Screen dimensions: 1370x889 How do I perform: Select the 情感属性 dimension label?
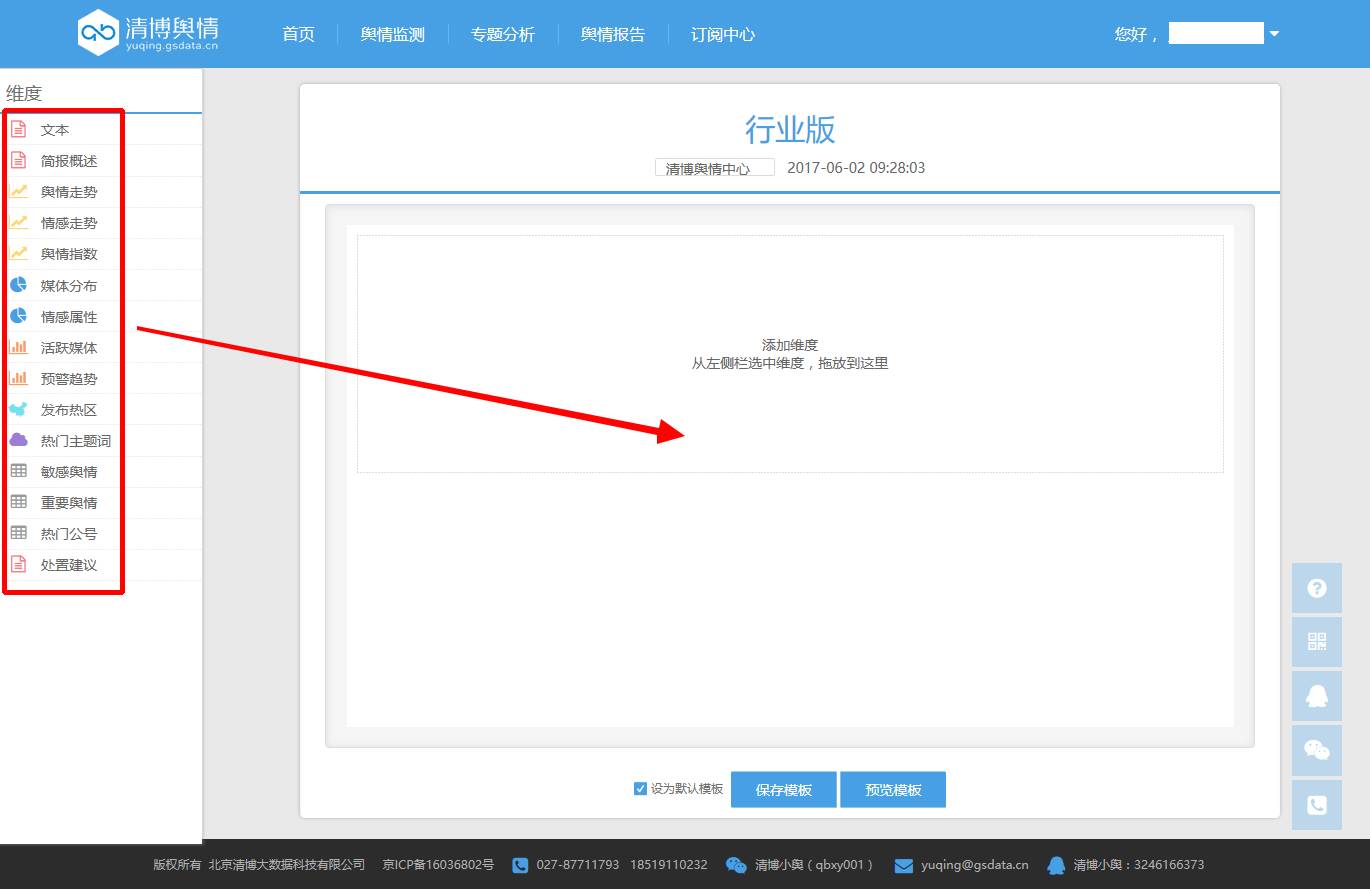coord(69,317)
